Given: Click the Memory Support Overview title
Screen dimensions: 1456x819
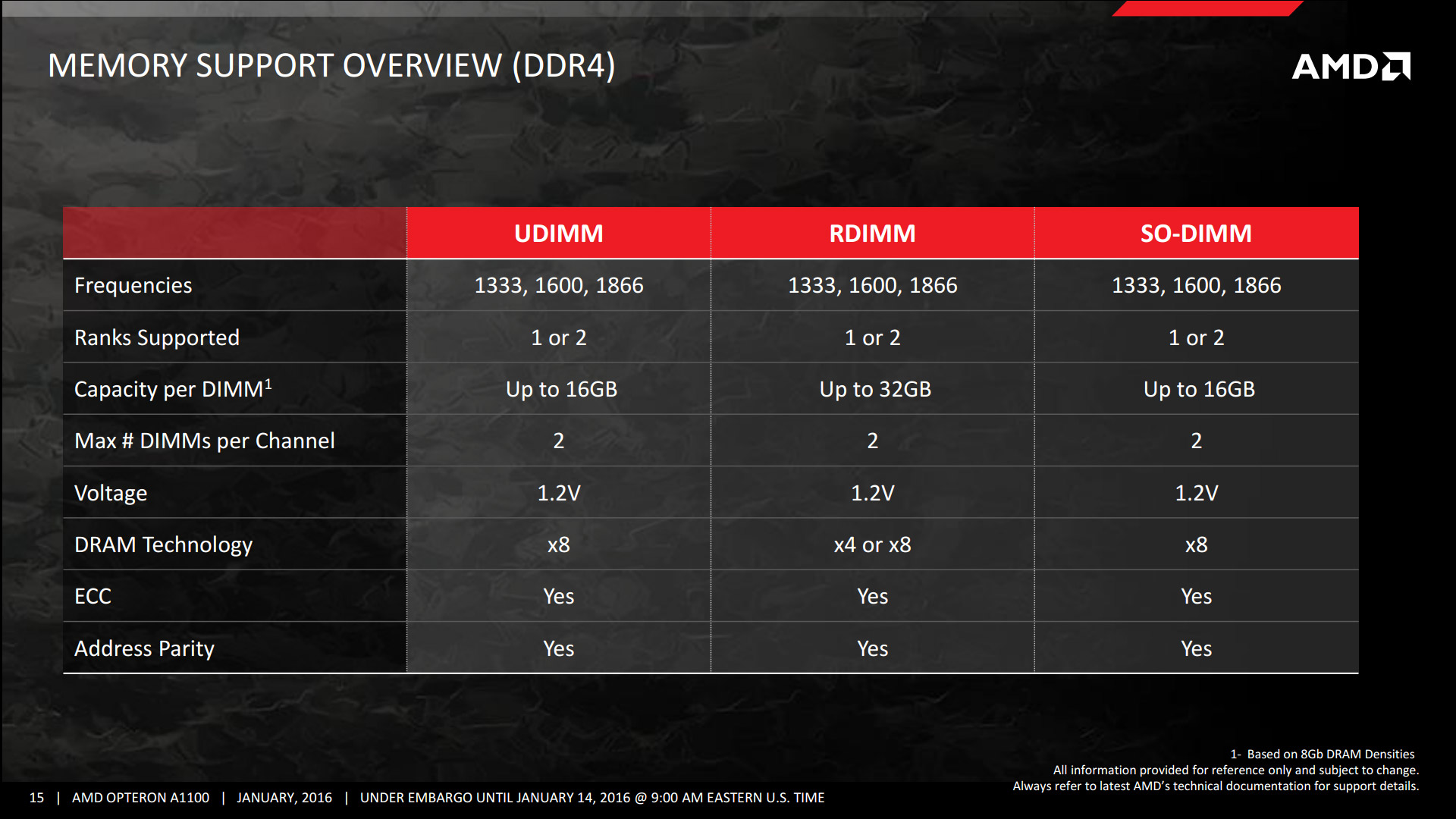Looking at the screenshot, I should (331, 66).
